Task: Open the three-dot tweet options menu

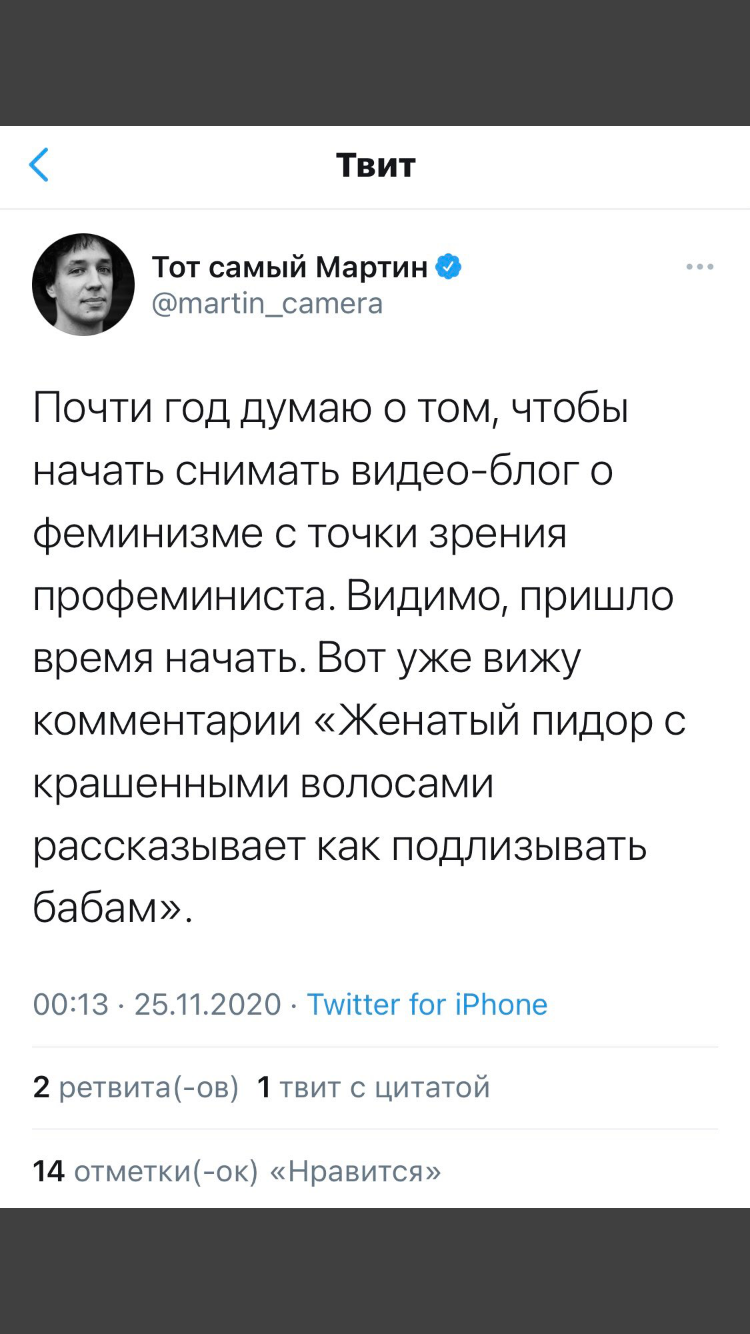Action: (x=699, y=267)
